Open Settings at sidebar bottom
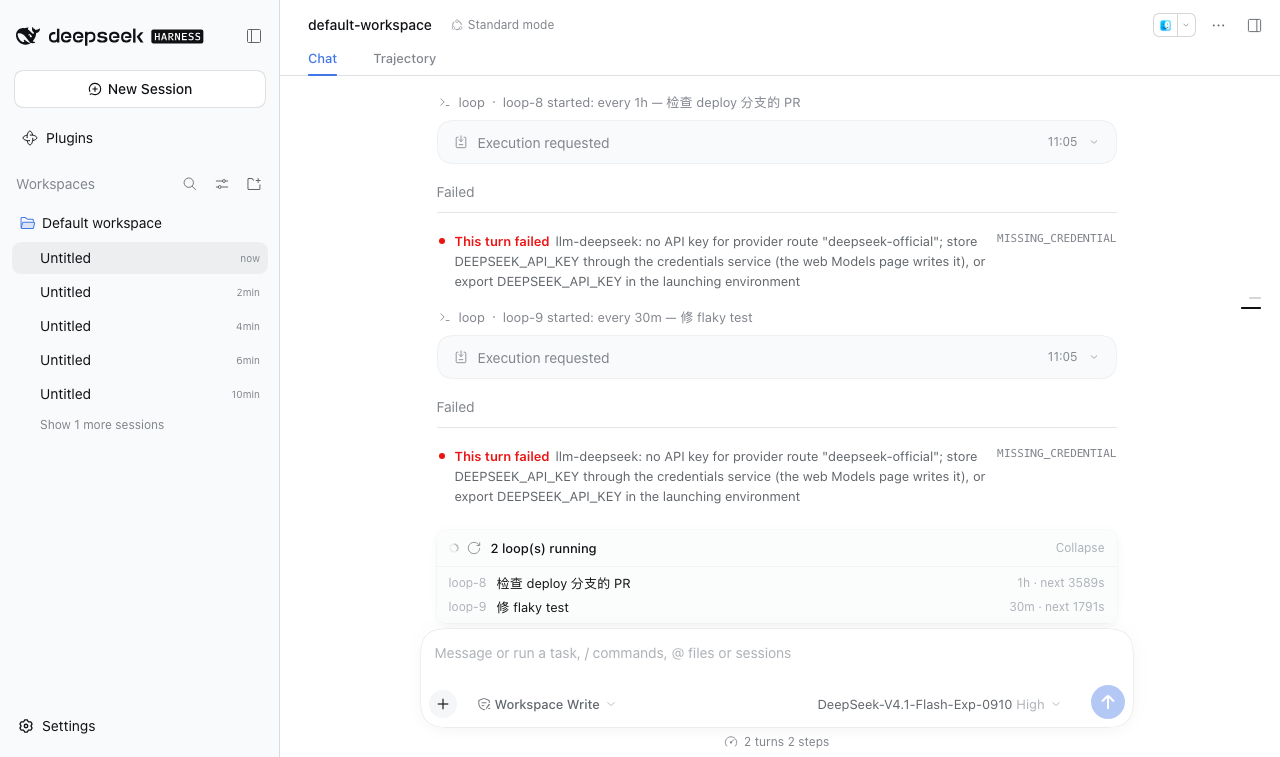The image size is (1280, 757). [58, 726]
